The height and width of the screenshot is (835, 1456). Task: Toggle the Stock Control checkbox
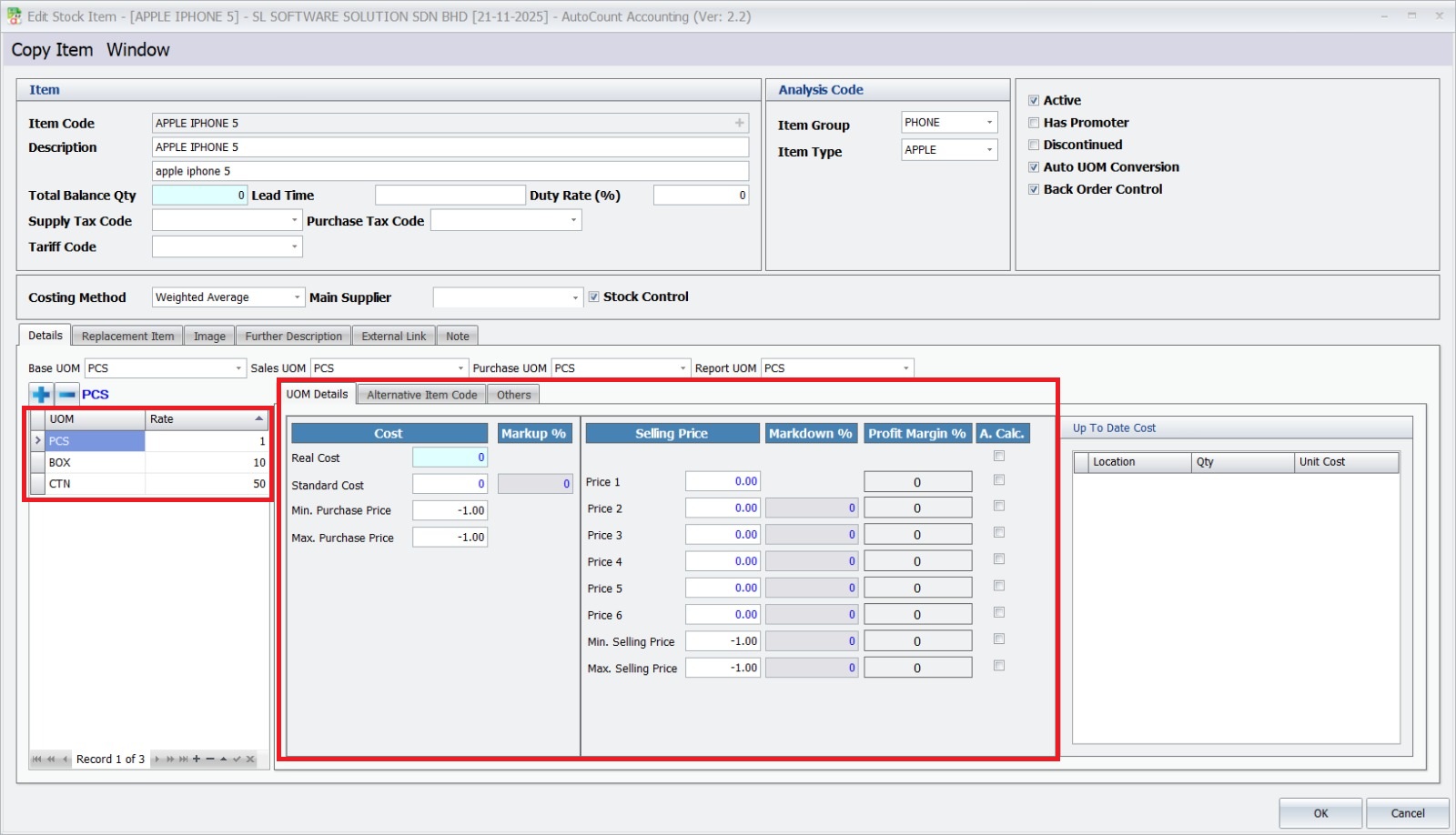pyautogui.click(x=594, y=297)
